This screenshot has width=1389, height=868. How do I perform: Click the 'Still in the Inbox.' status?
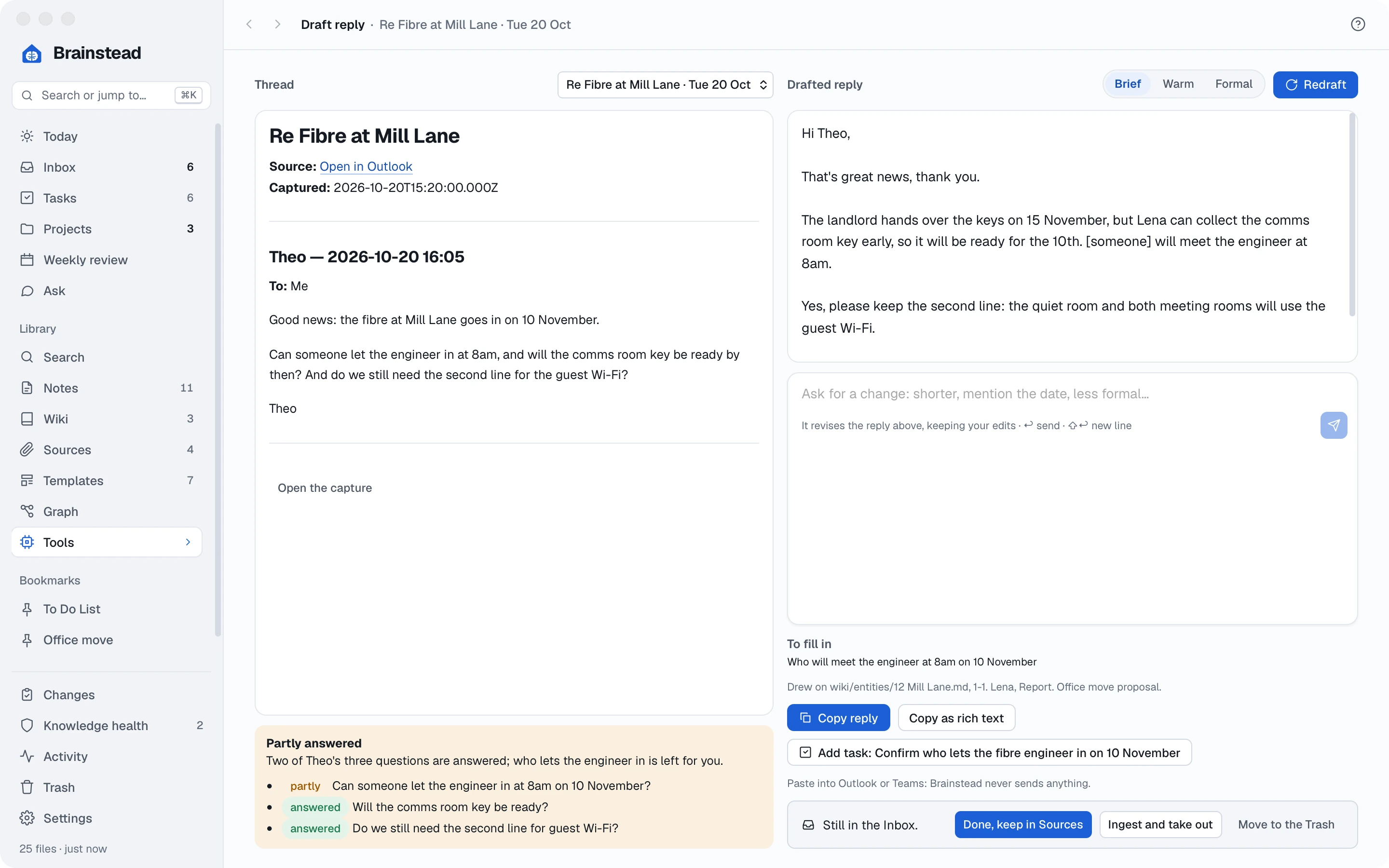coord(870,825)
